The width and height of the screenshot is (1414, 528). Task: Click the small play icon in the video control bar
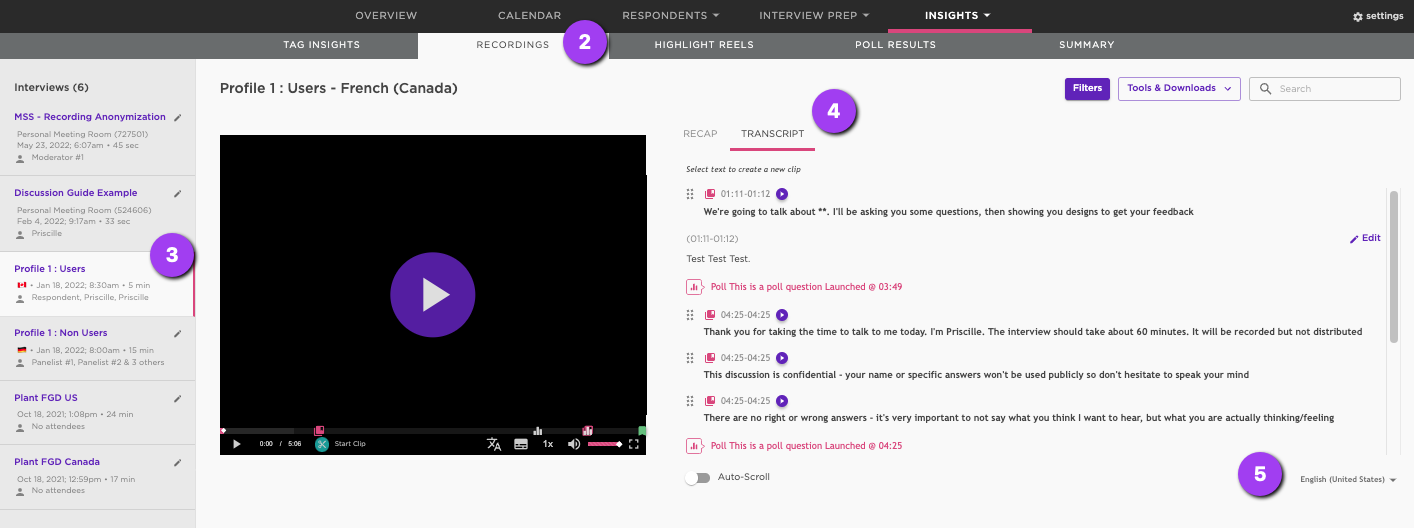[x=236, y=444]
